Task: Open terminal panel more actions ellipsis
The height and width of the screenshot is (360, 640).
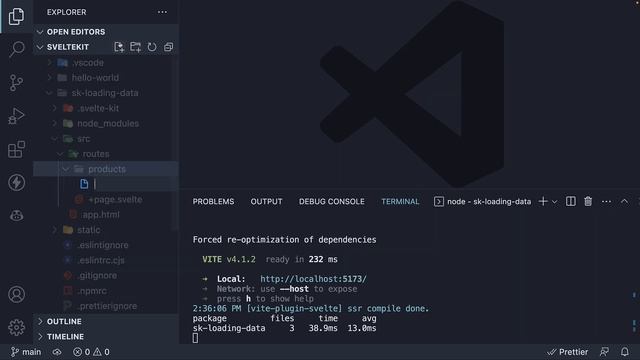Action: coord(606,202)
